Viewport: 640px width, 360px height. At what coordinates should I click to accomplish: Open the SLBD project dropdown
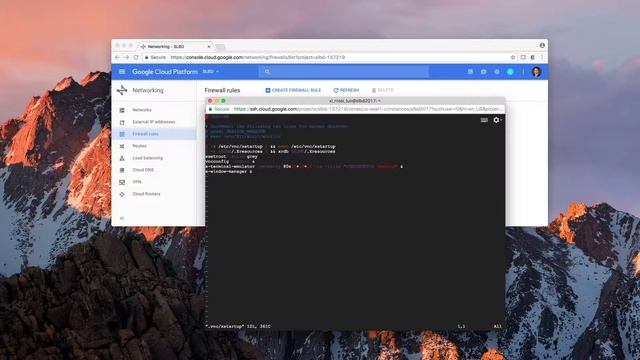(211, 72)
